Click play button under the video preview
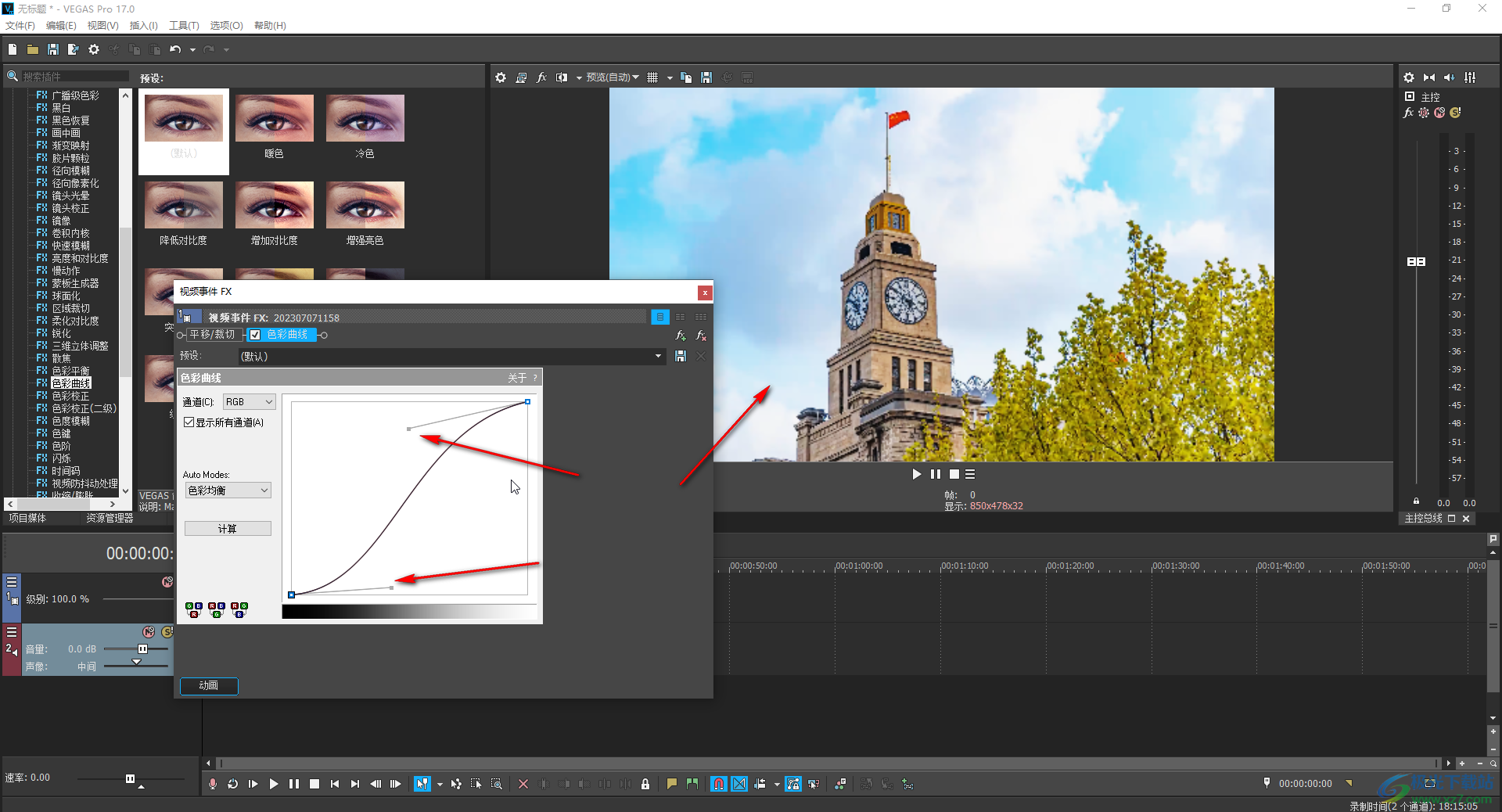The image size is (1502, 812). coord(917,474)
